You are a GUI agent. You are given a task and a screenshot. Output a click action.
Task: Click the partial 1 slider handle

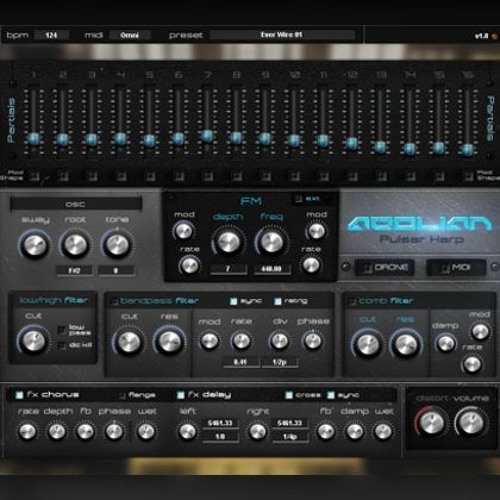click(34, 139)
